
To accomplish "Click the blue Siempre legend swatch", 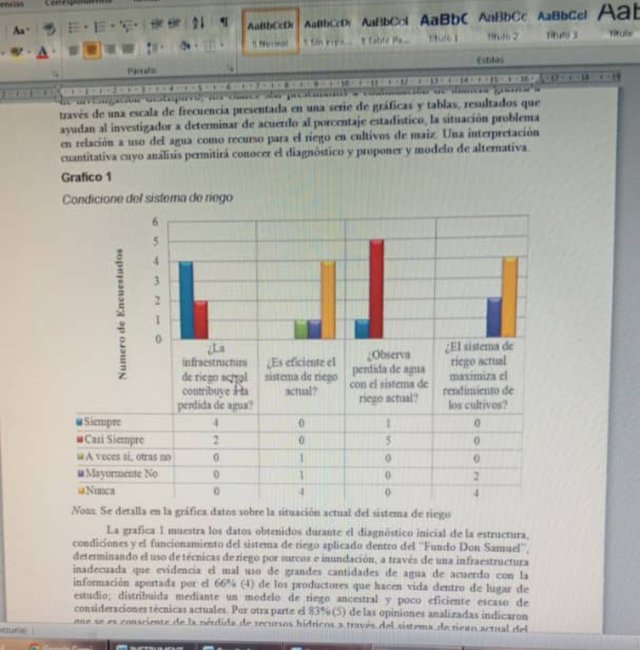I will coord(79,422).
